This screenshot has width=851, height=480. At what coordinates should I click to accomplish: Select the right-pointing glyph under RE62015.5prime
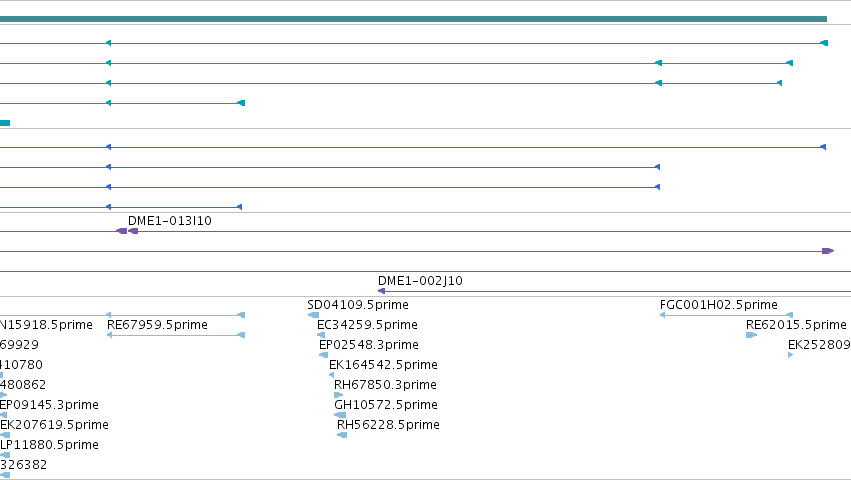click(752, 335)
